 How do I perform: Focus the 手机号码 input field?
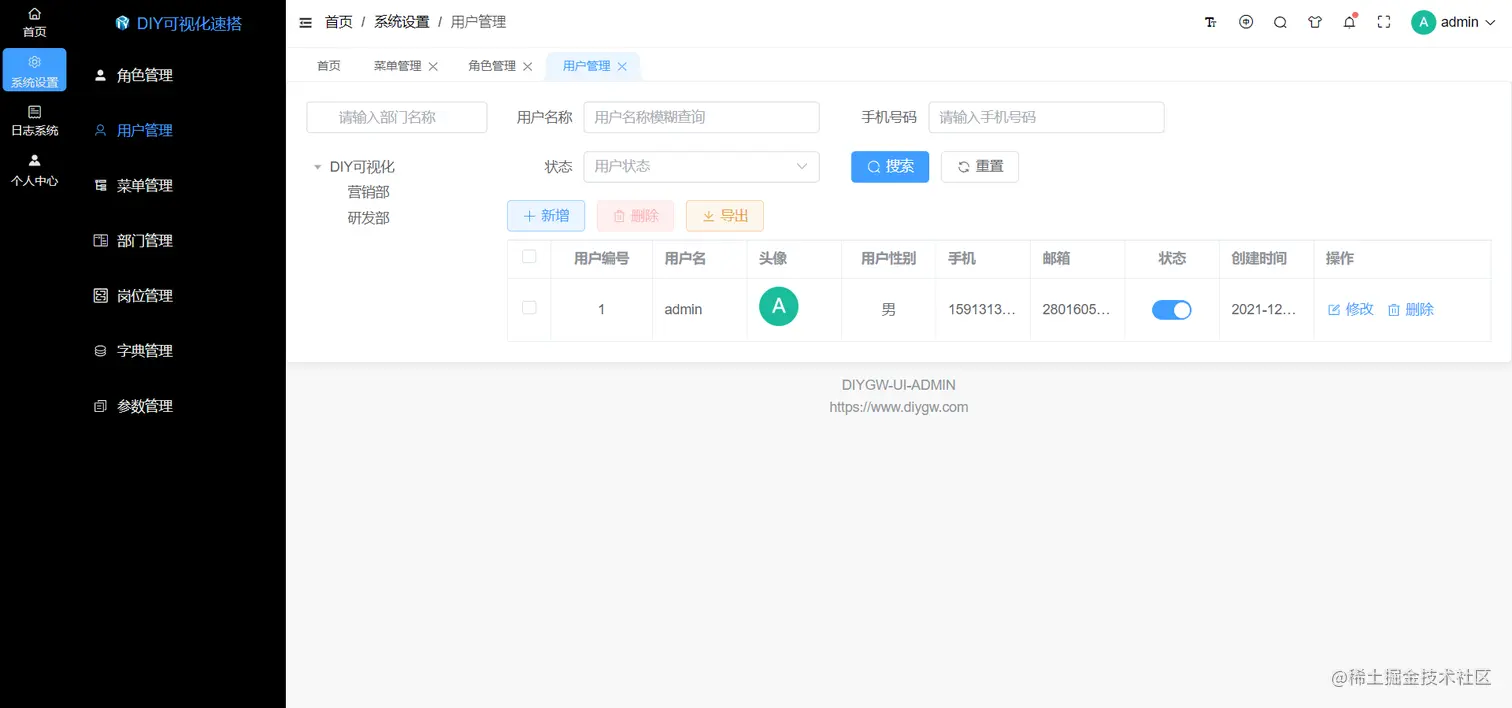click(1046, 117)
